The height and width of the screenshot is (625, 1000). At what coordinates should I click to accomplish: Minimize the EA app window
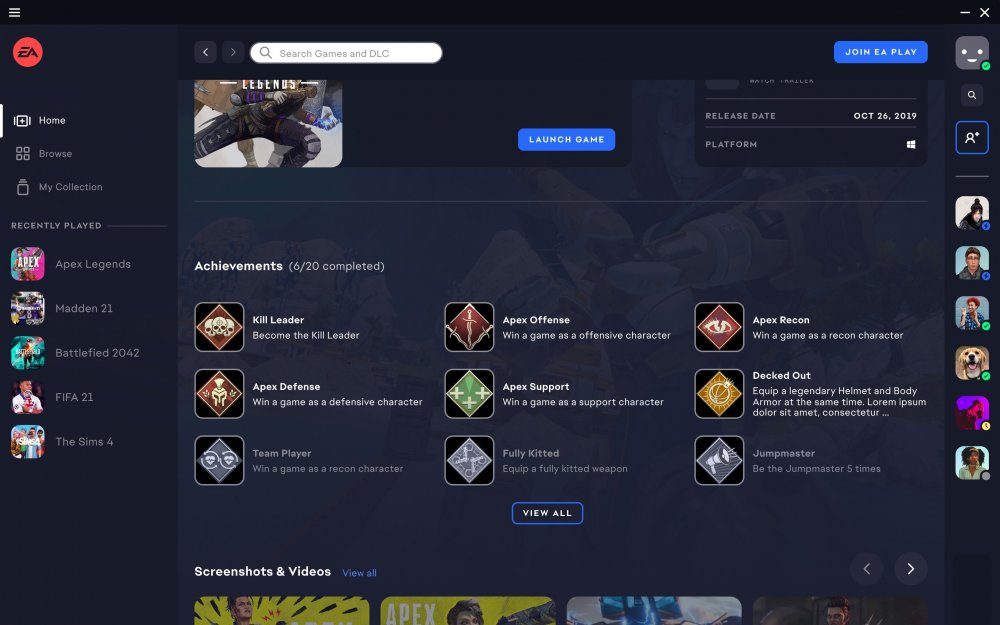click(x=965, y=12)
